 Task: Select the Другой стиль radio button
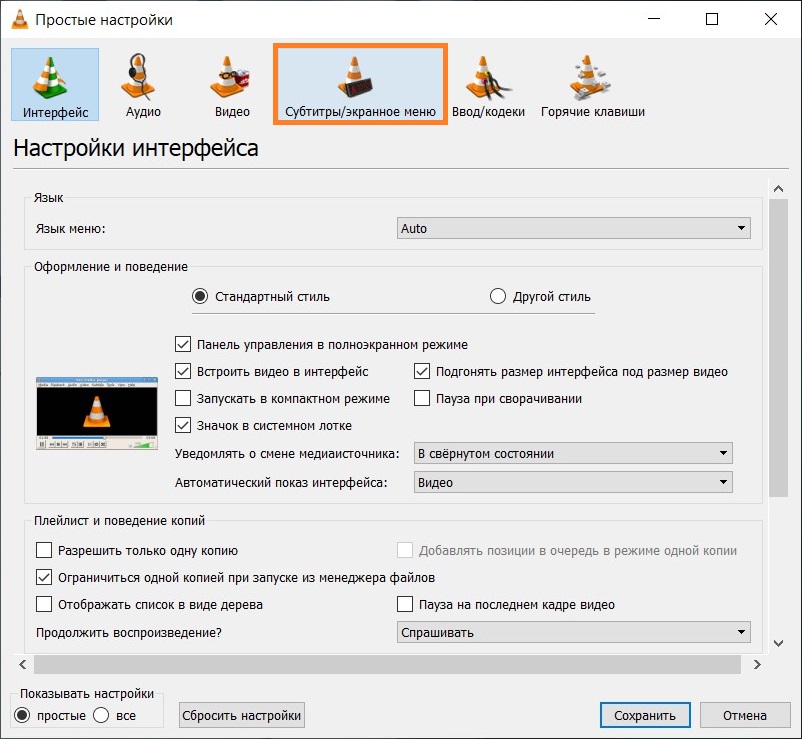pyautogui.click(x=498, y=297)
